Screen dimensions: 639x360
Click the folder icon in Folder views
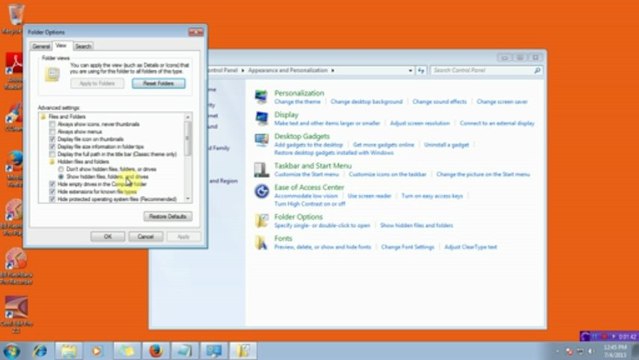coord(52,75)
